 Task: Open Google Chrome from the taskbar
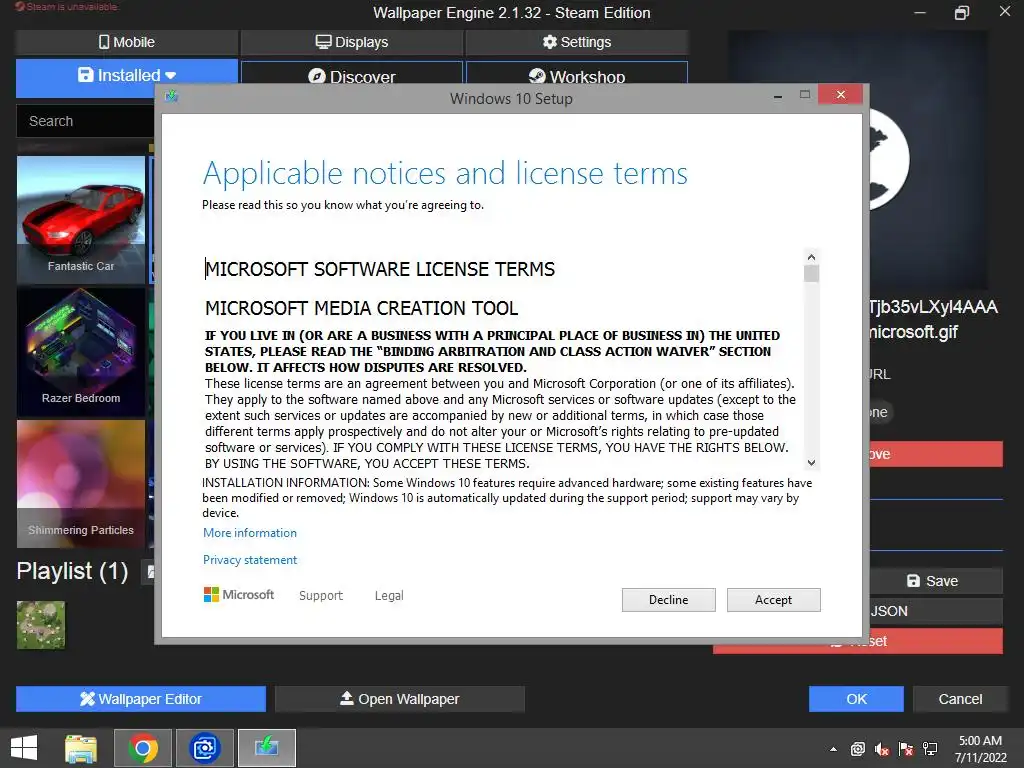coord(143,748)
